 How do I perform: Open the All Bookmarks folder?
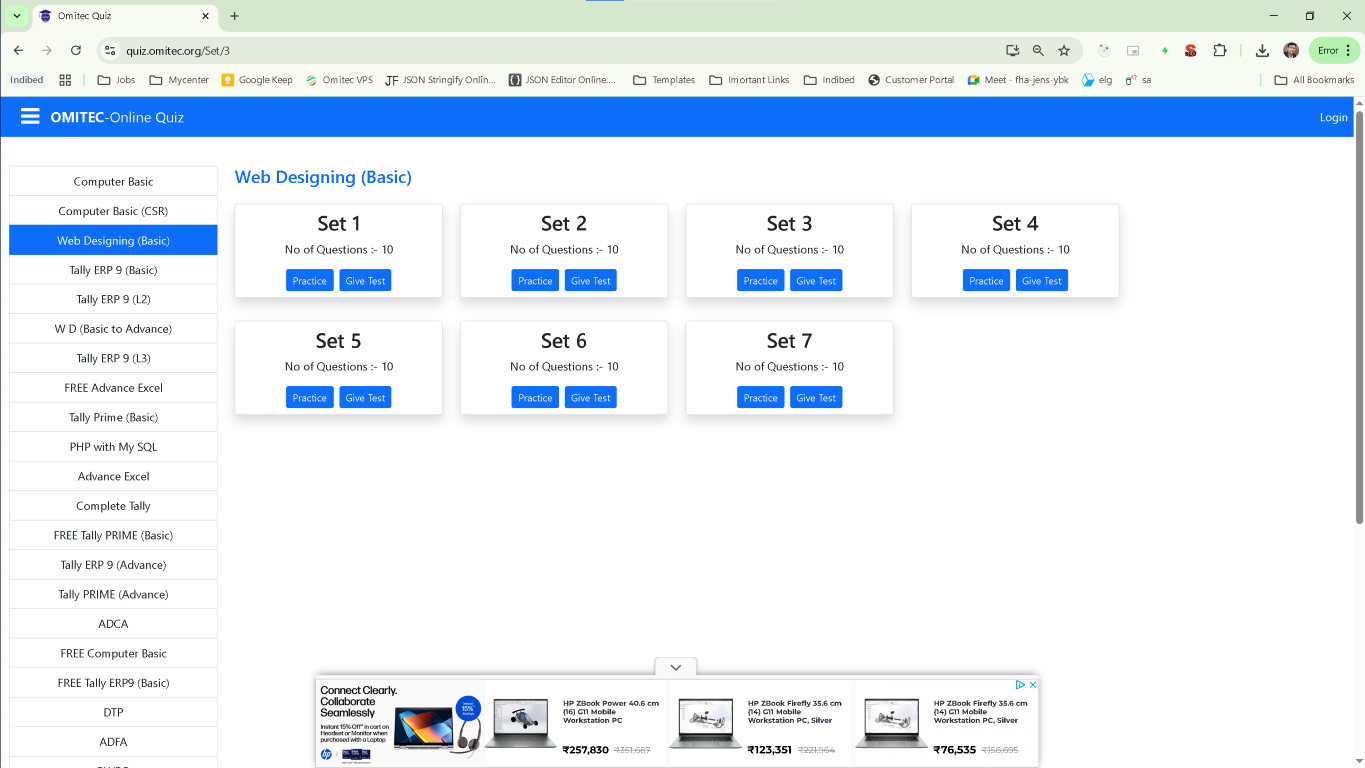(1314, 80)
